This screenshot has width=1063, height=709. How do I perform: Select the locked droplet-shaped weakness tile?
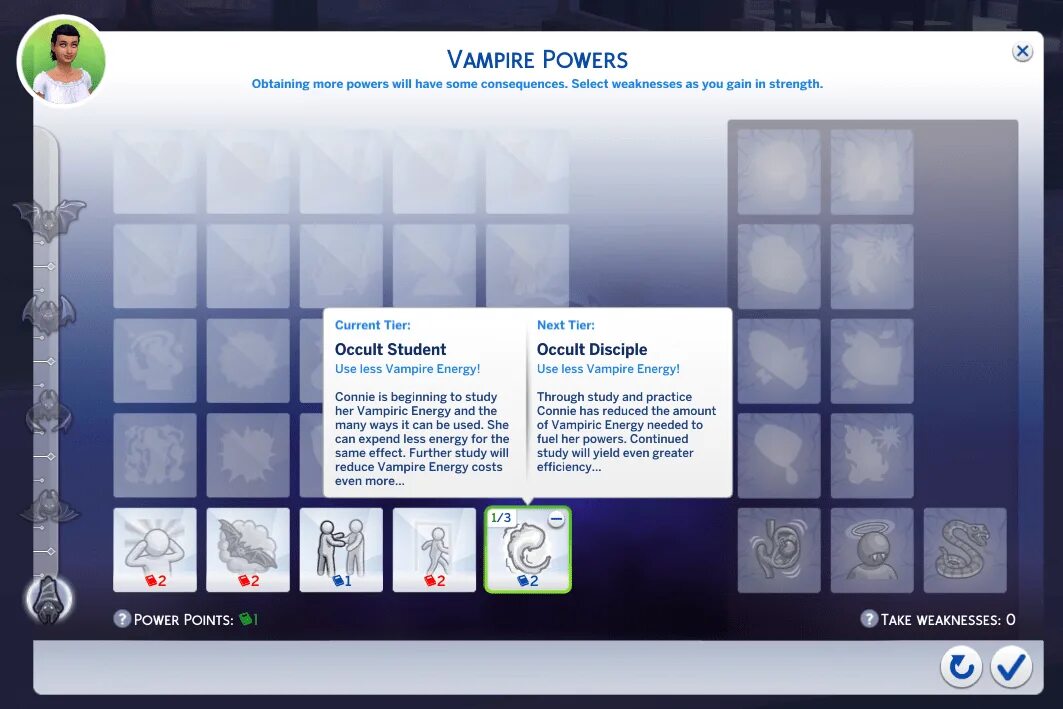[779, 455]
